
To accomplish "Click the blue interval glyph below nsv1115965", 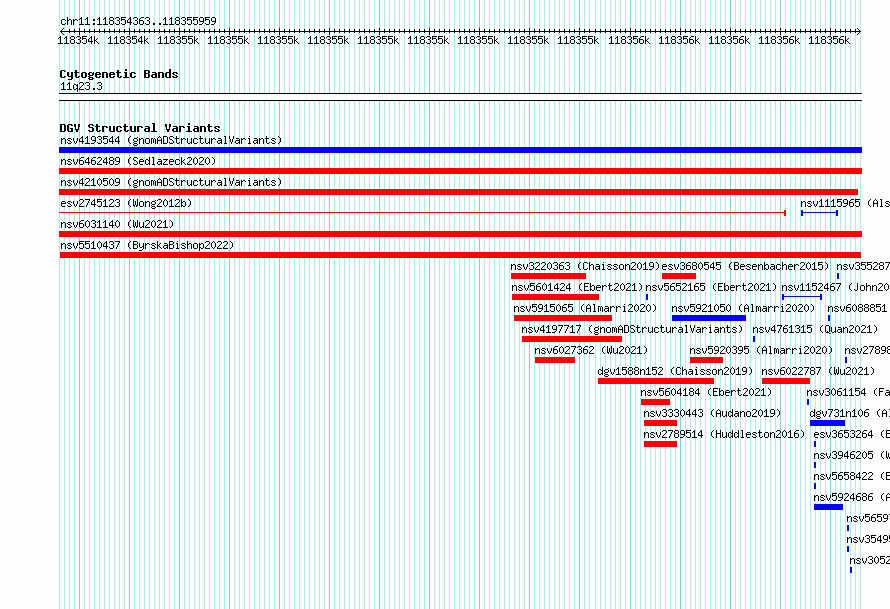I will [820, 213].
